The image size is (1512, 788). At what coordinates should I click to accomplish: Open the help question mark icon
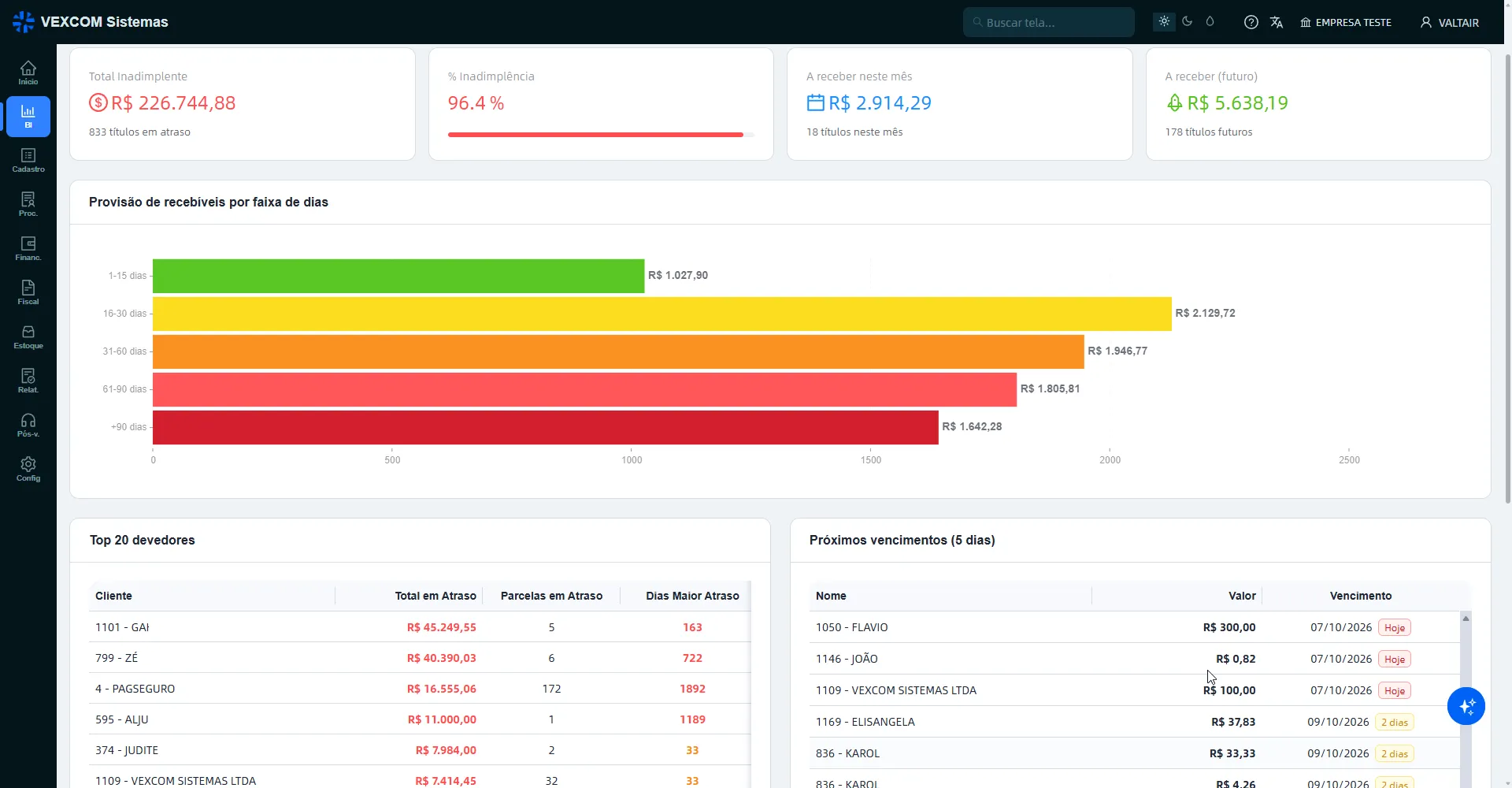pyautogui.click(x=1251, y=22)
